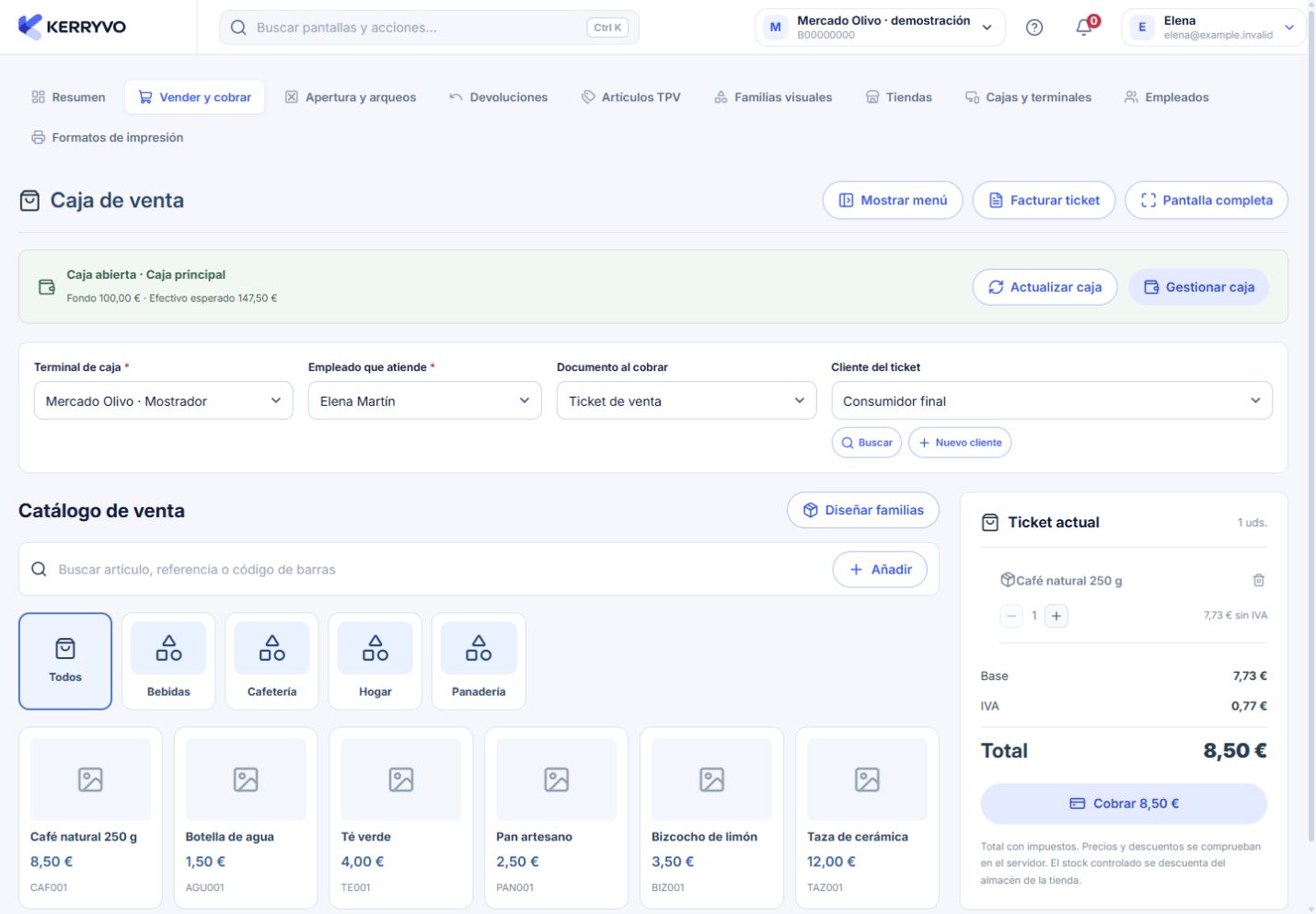This screenshot has width=1316, height=914.
Task: Filter catalog by Bebidas family
Action: pyautogui.click(x=168, y=661)
